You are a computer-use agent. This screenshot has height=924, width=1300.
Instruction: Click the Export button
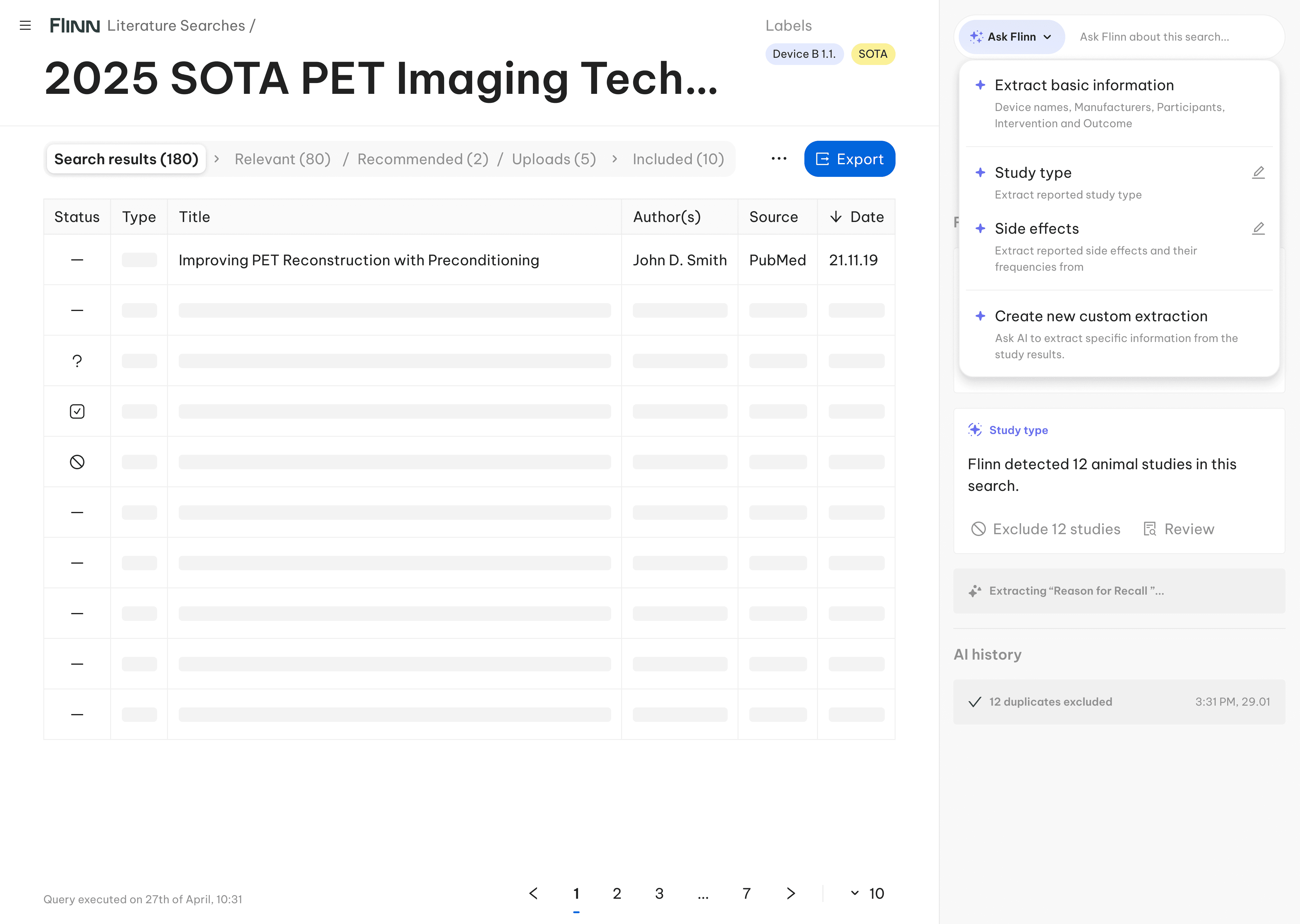coord(849,159)
